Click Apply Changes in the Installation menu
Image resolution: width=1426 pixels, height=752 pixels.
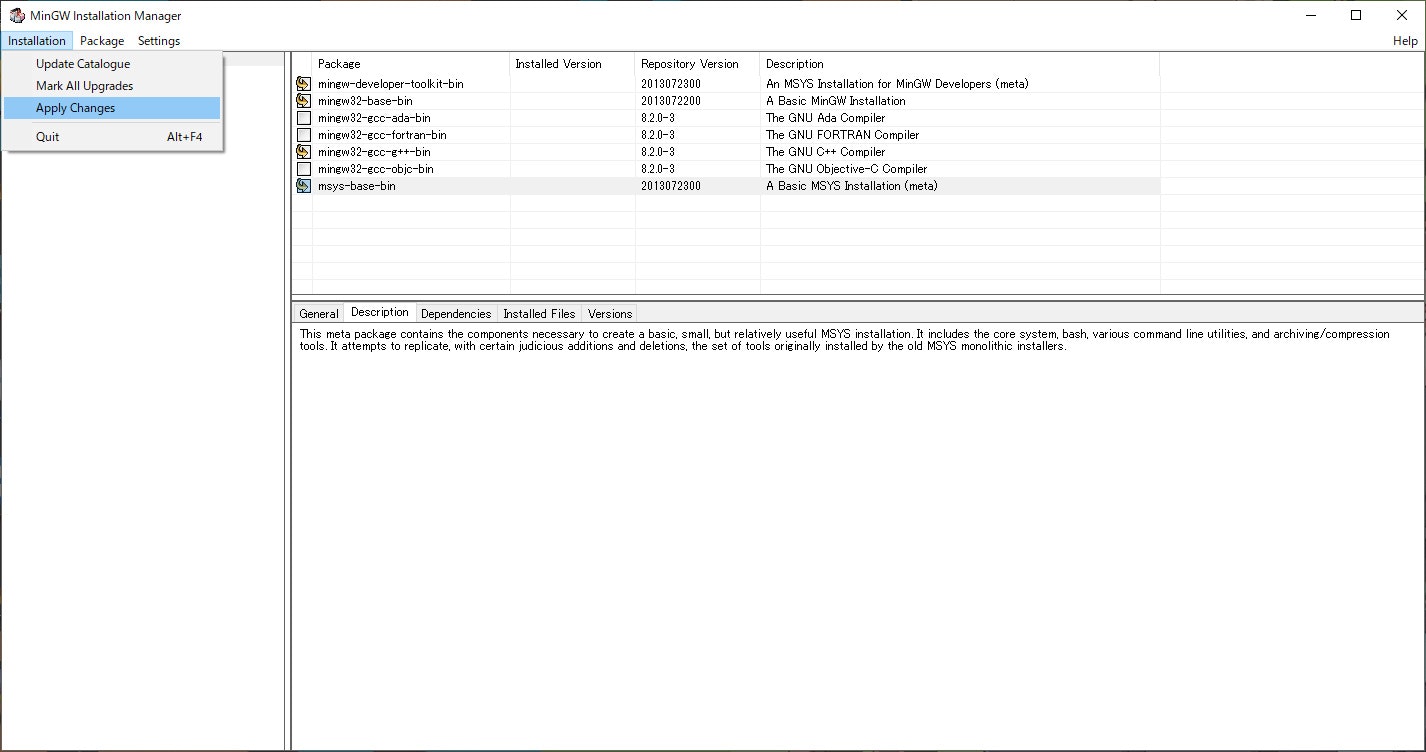point(112,108)
